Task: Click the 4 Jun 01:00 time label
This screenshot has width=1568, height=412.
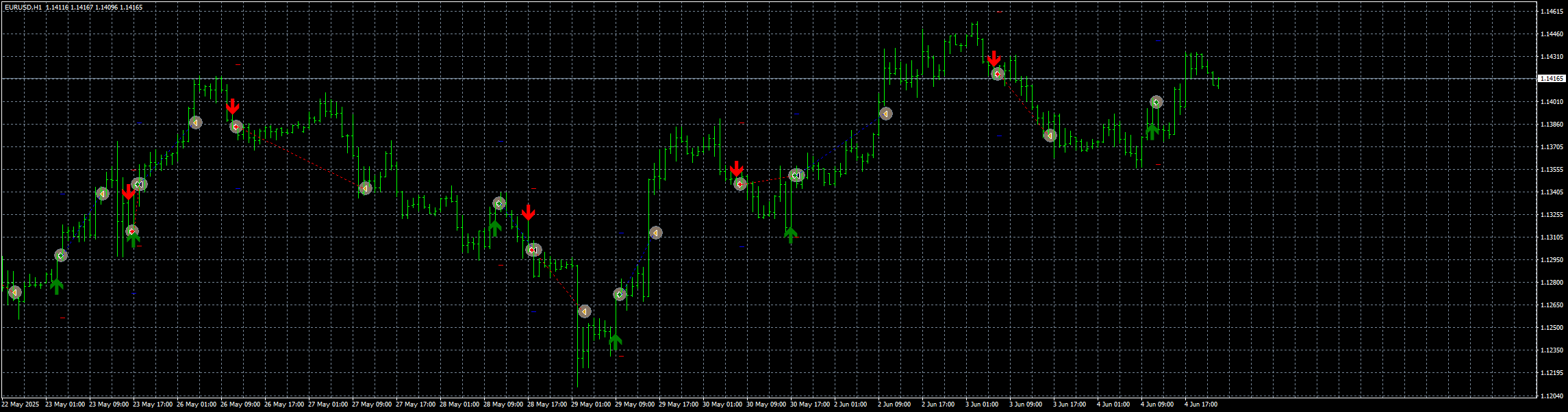Action: (x=1113, y=404)
